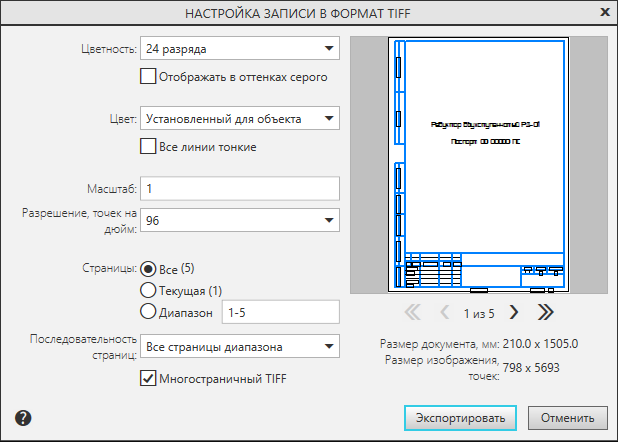Click the 'Отменить' button

(x=568, y=417)
